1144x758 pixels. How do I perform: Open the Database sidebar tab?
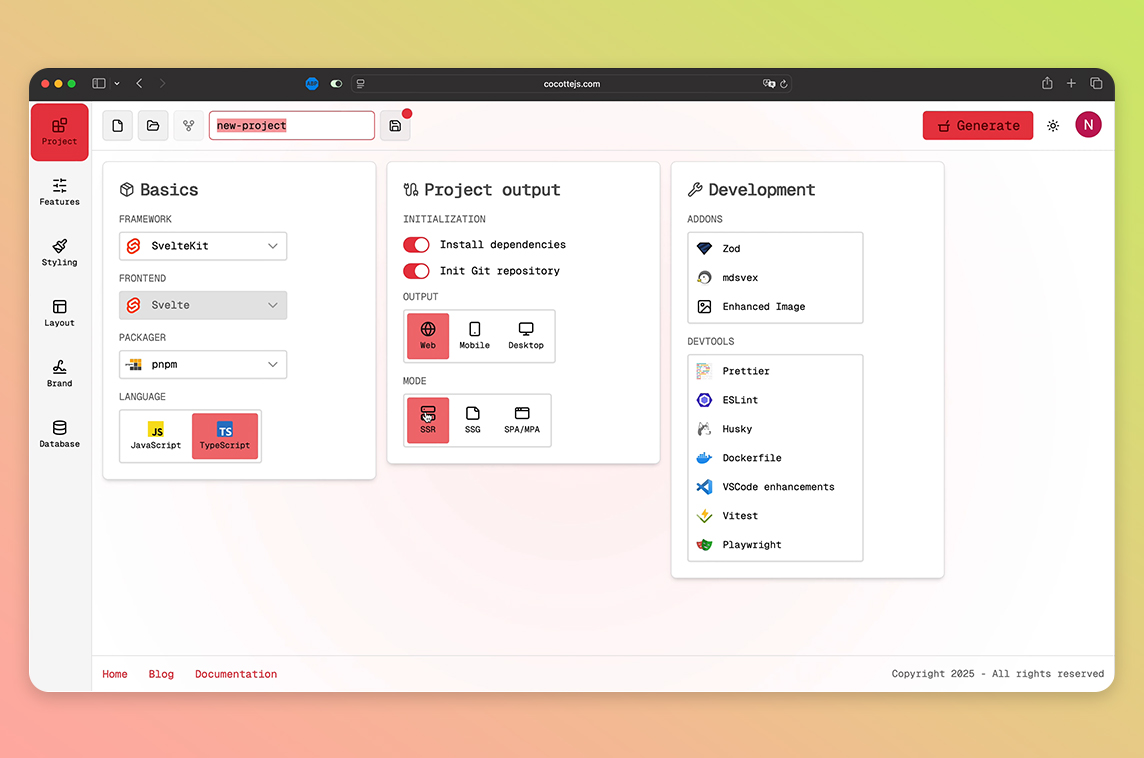tap(60, 434)
